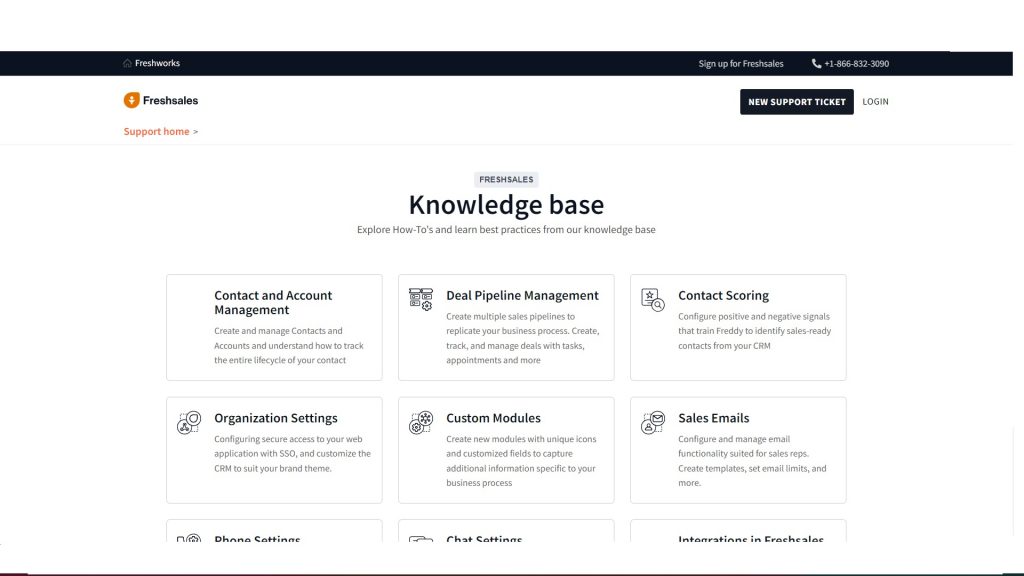
Task: Open Contact and Account Management article title
Action: [x=273, y=302]
